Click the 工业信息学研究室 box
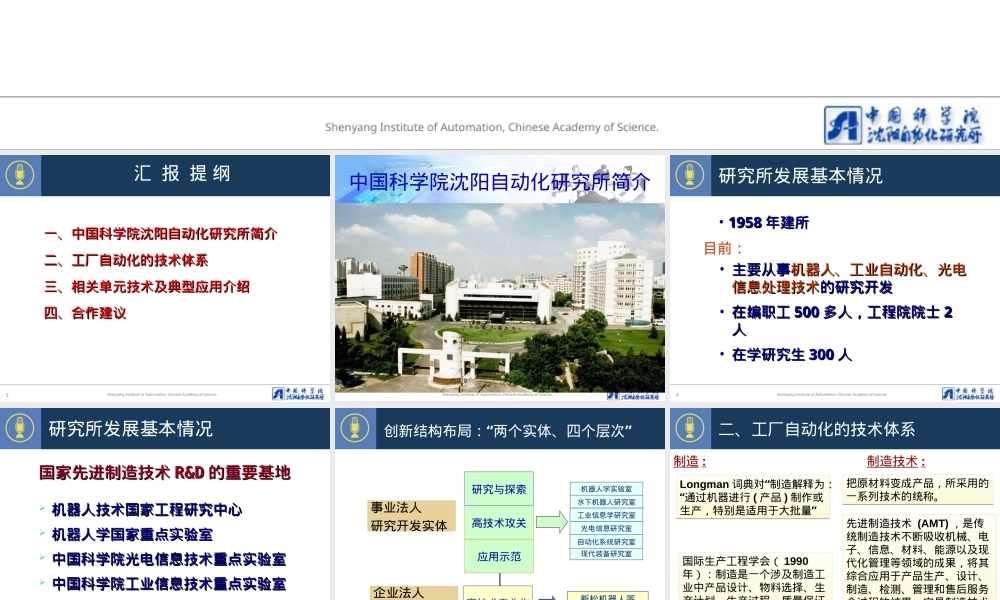The width and height of the screenshot is (1000, 600). (x=607, y=515)
